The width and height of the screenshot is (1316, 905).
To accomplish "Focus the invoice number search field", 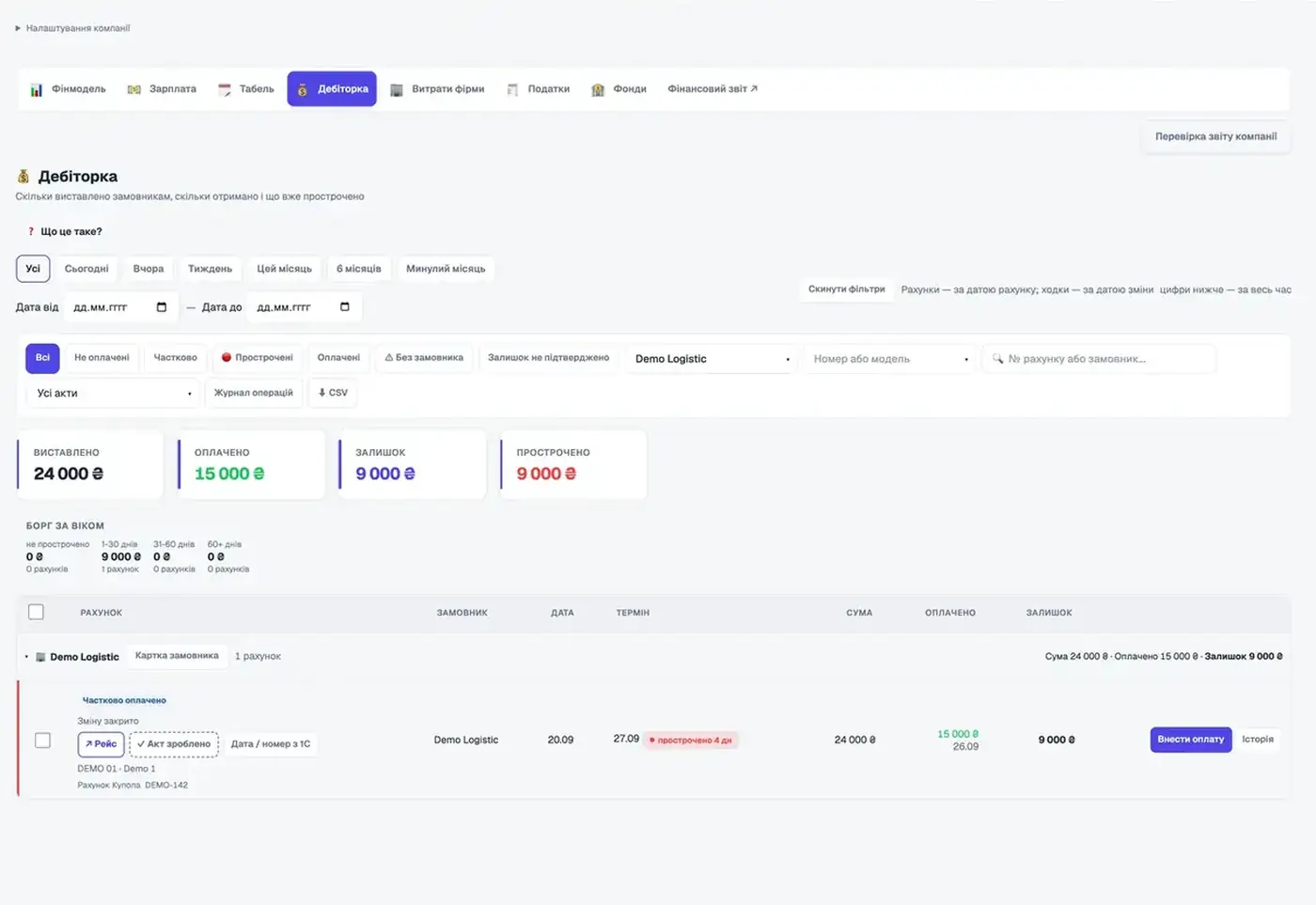I will [x=1099, y=359].
